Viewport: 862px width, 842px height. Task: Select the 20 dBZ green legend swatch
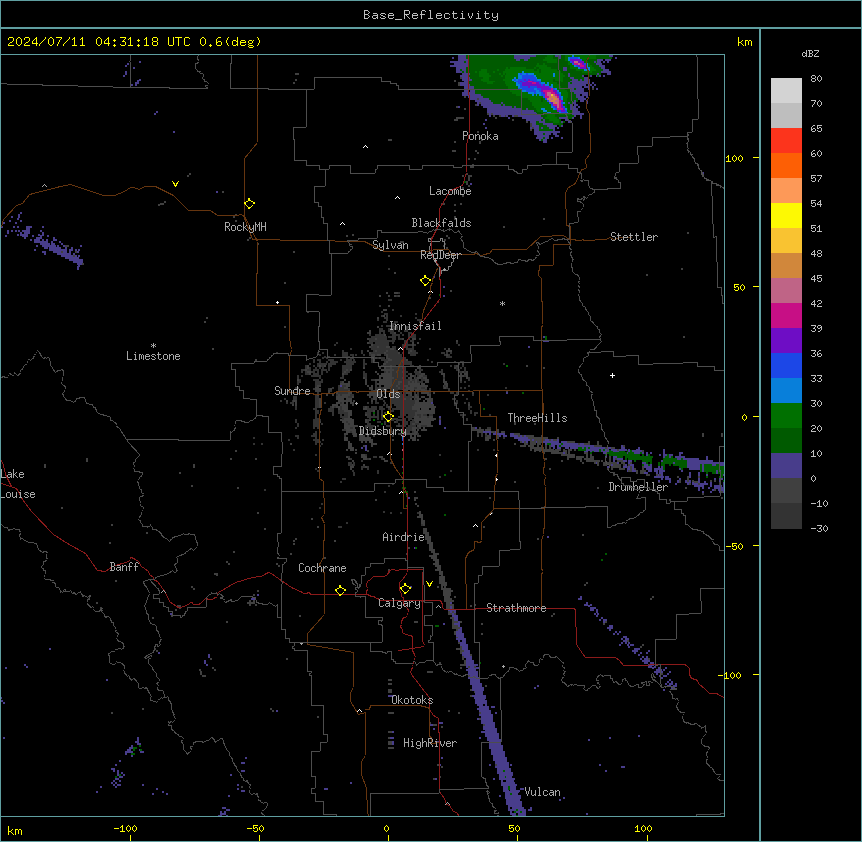786,441
